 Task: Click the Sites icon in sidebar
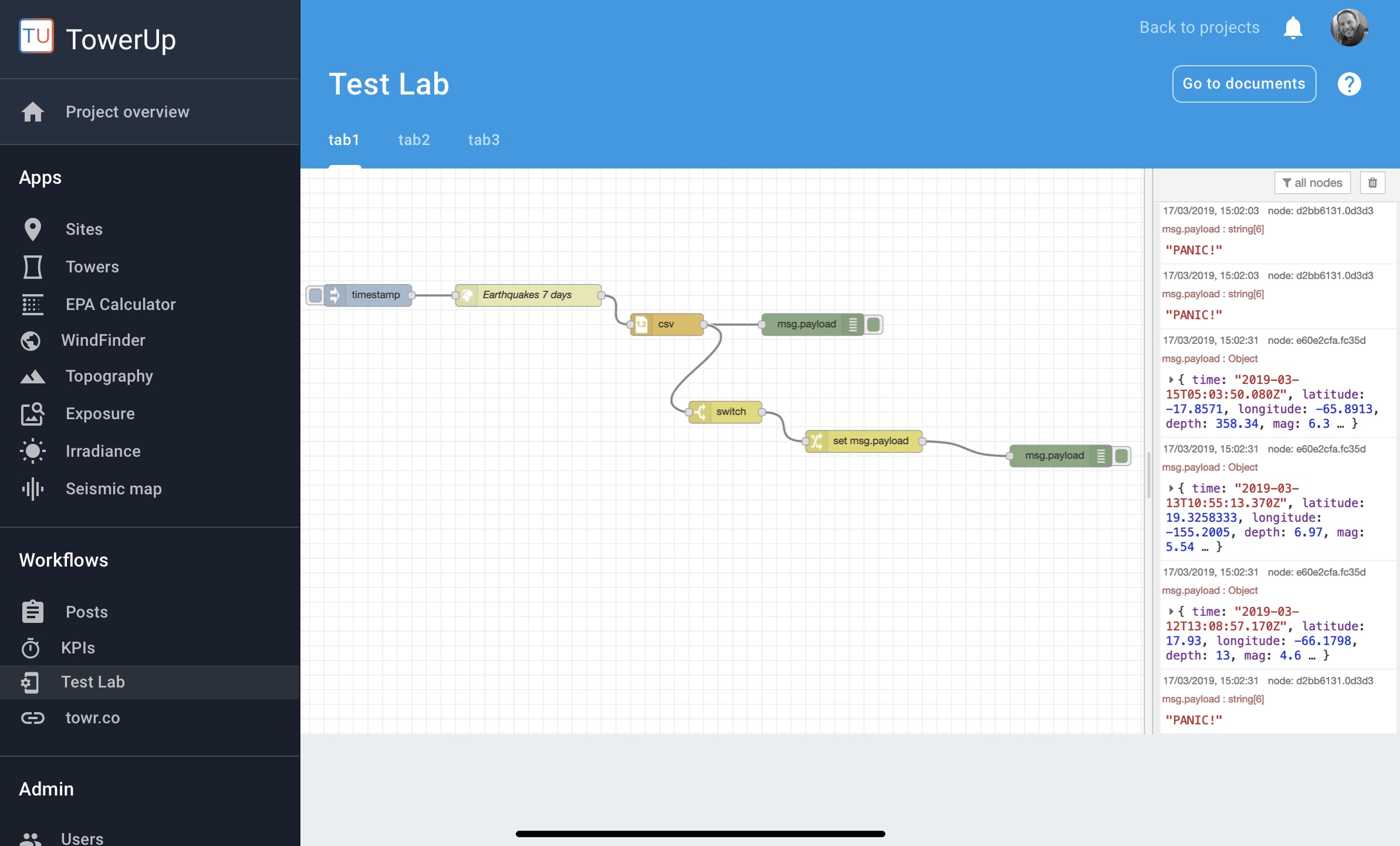point(32,229)
